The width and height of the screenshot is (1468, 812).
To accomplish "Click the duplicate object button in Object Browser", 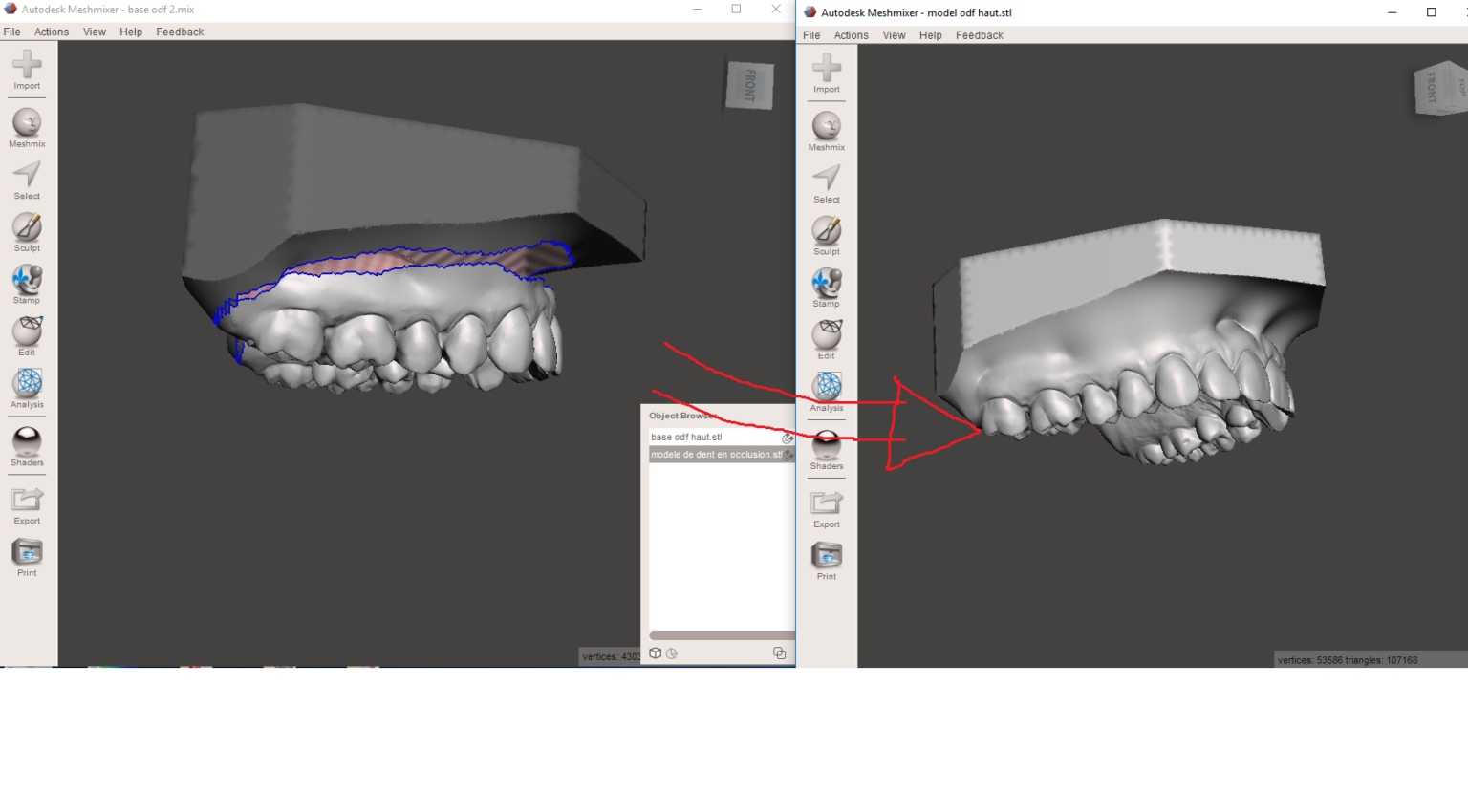I will coord(780,652).
